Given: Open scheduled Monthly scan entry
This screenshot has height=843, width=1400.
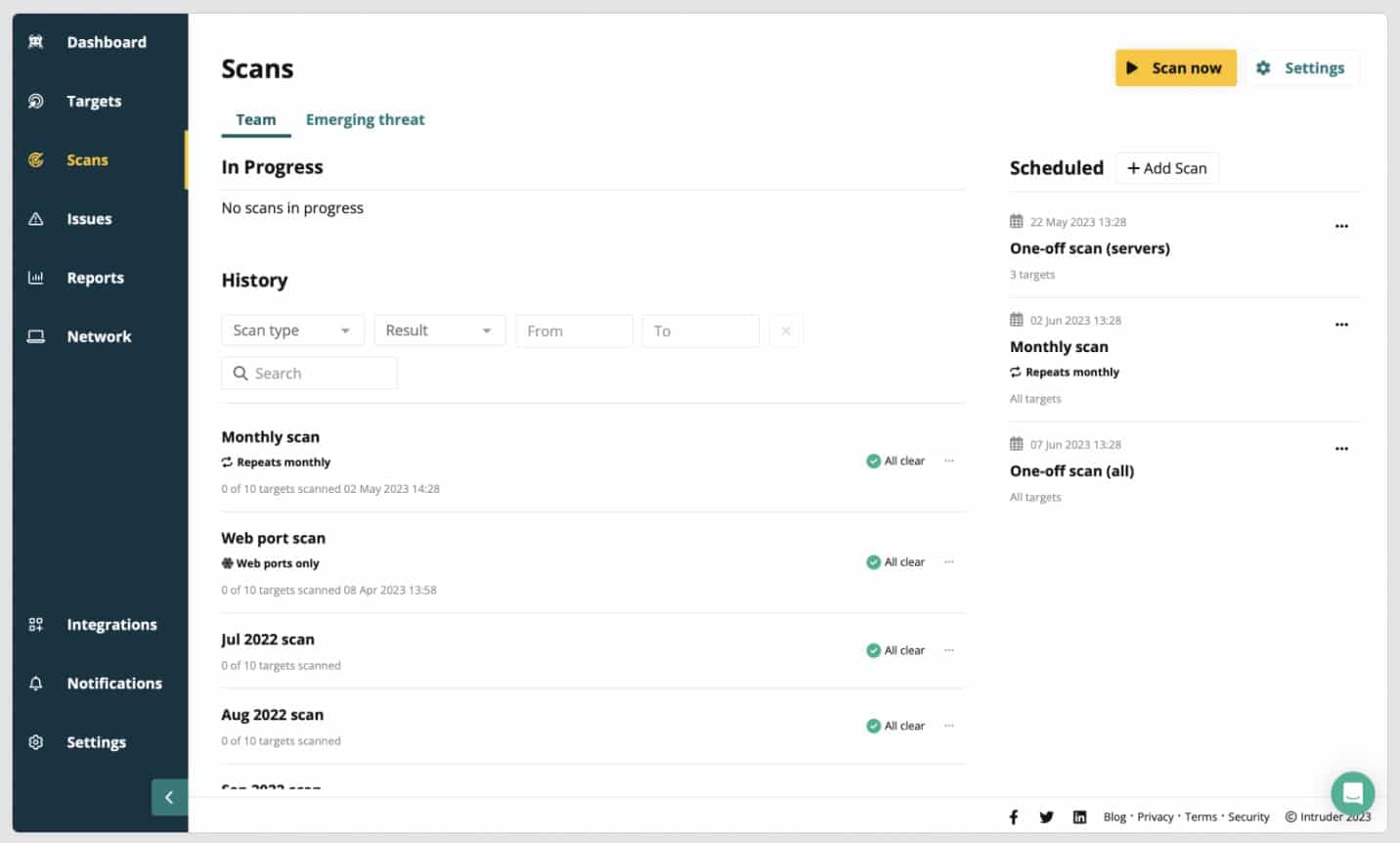Looking at the screenshot, I should click(x=1059, y=347).
